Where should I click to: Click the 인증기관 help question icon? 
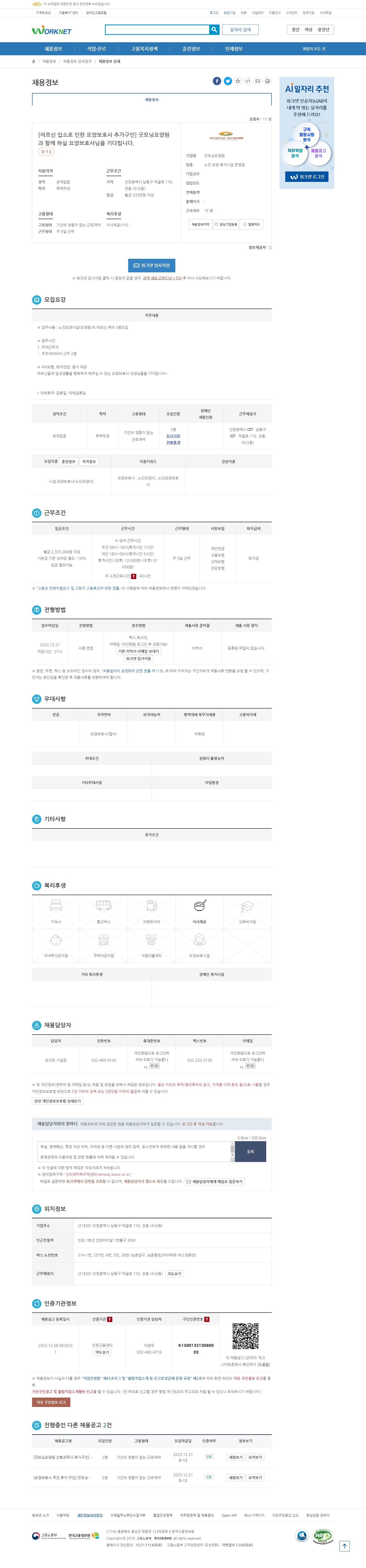tap(109, 1319)
